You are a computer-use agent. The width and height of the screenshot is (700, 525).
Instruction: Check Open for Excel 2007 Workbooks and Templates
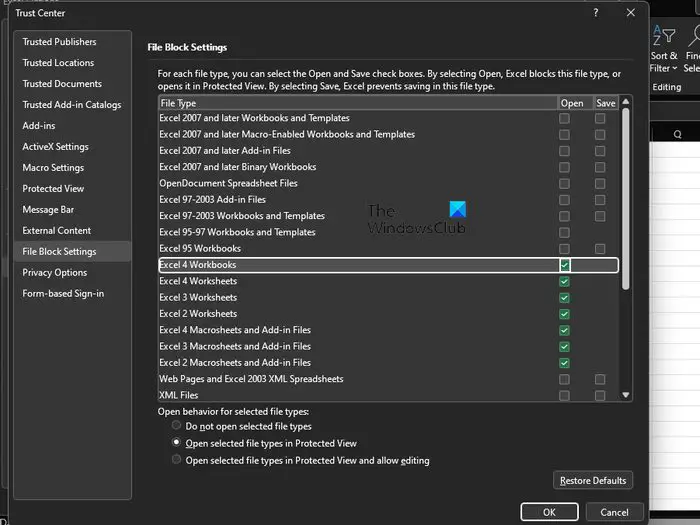tap(564, 118)
